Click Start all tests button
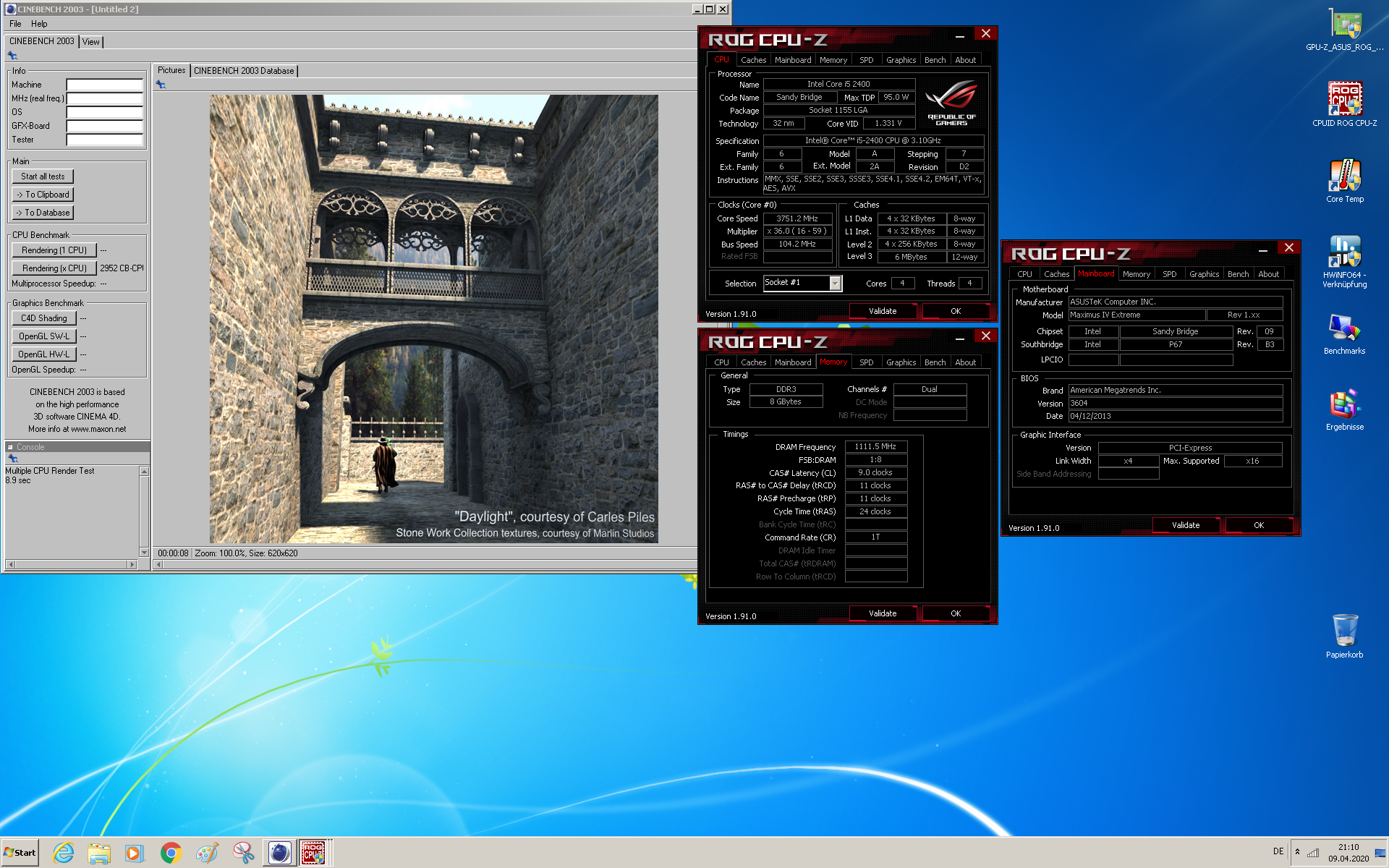The height and width of the screenshot is (868, 1389). pos(43,176)
